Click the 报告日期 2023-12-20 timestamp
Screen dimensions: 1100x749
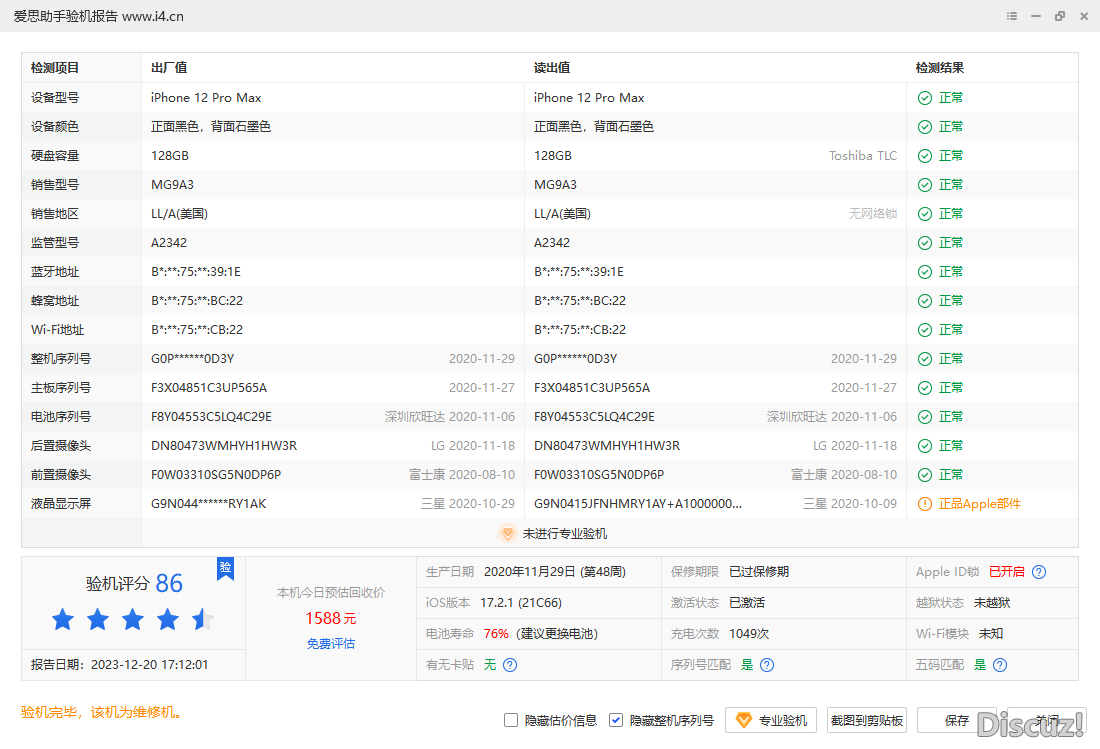[119, 665]
